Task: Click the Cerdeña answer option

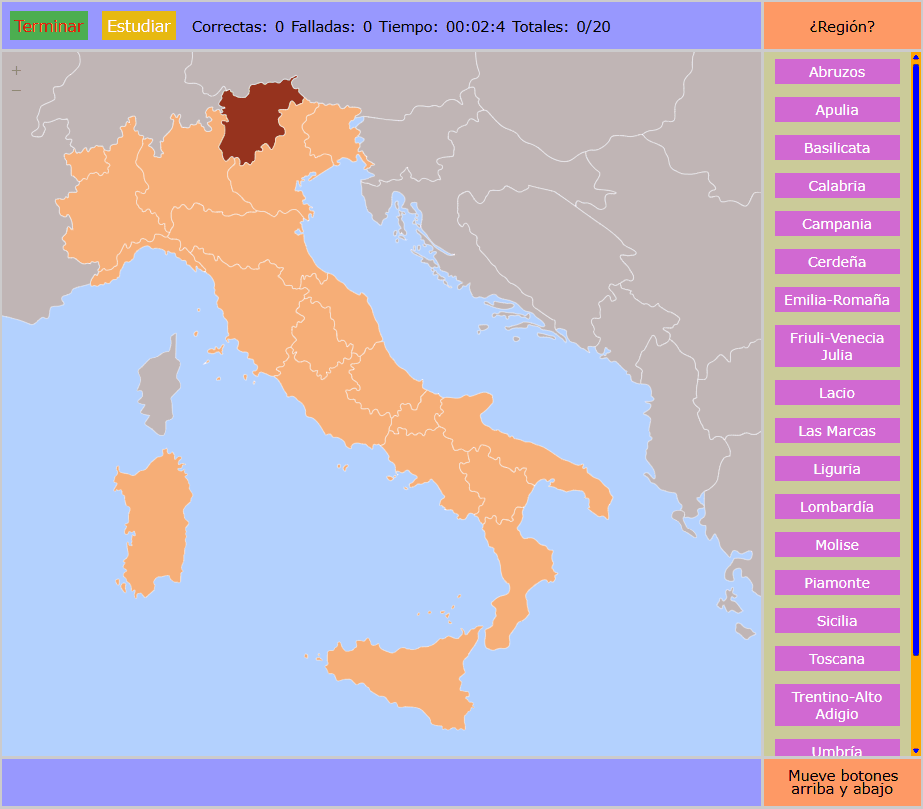Action: pyautogui.click(x=837, y=261)
